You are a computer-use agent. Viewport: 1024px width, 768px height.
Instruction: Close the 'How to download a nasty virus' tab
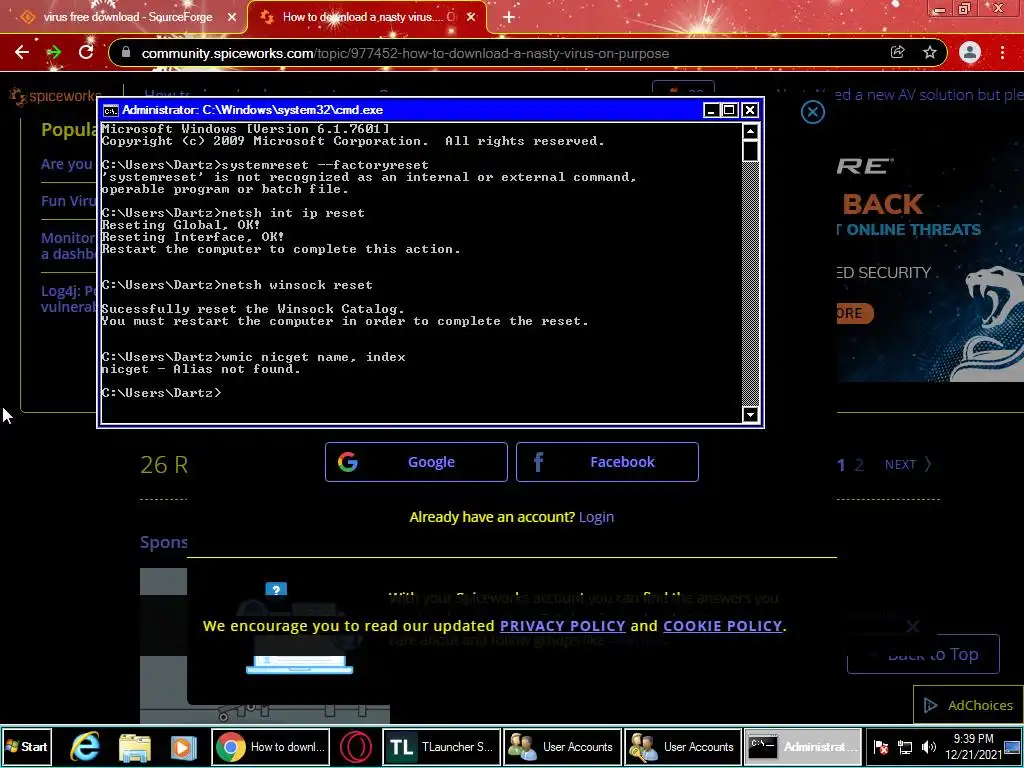pos(471,18)
